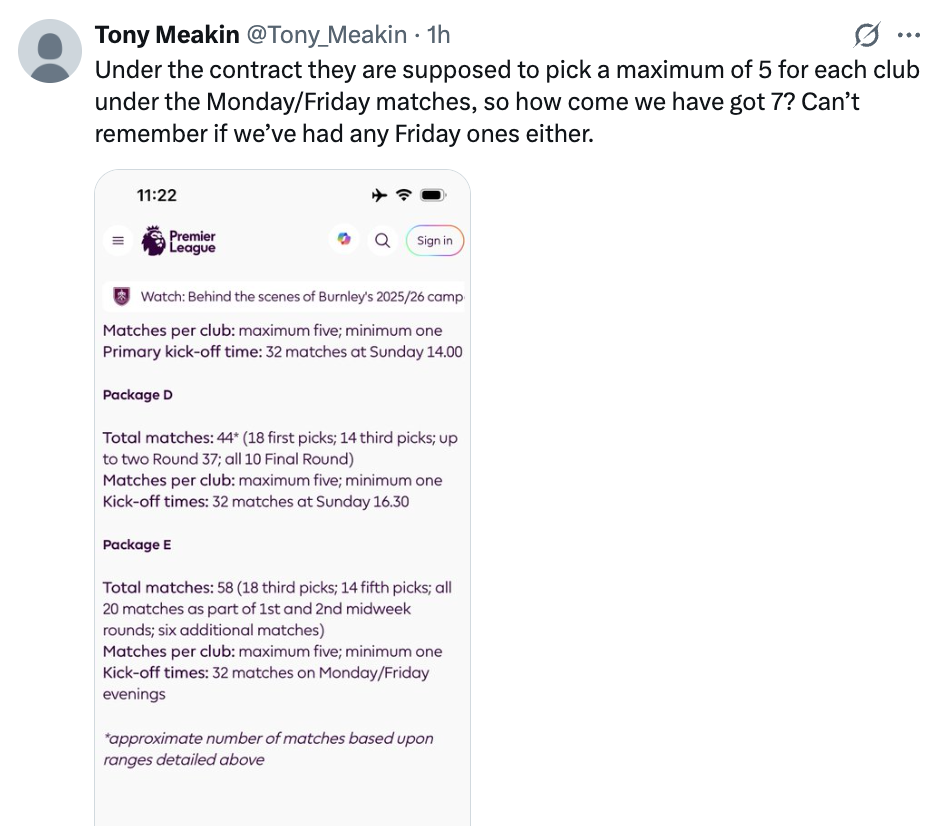948x826 pixels.
Task: Click the Wi-Fi status icon
Action: coord(404,195)
